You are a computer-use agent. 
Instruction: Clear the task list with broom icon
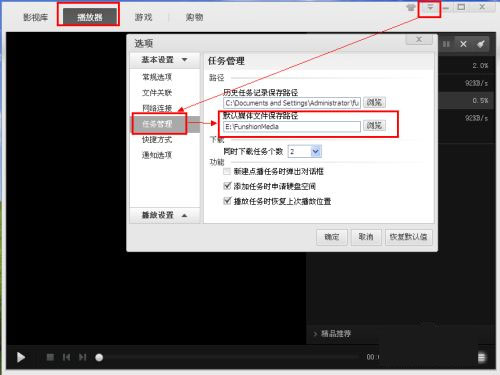tap(480, 44)
